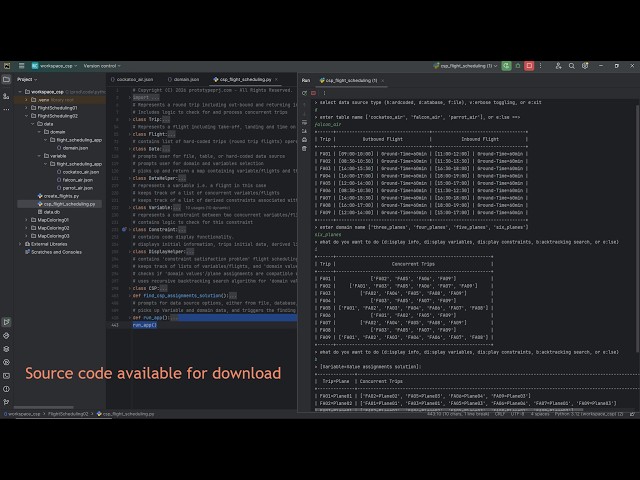640x480 pixels.
Task: Show more tool windows ellipsis
Action: coord(6,109)
